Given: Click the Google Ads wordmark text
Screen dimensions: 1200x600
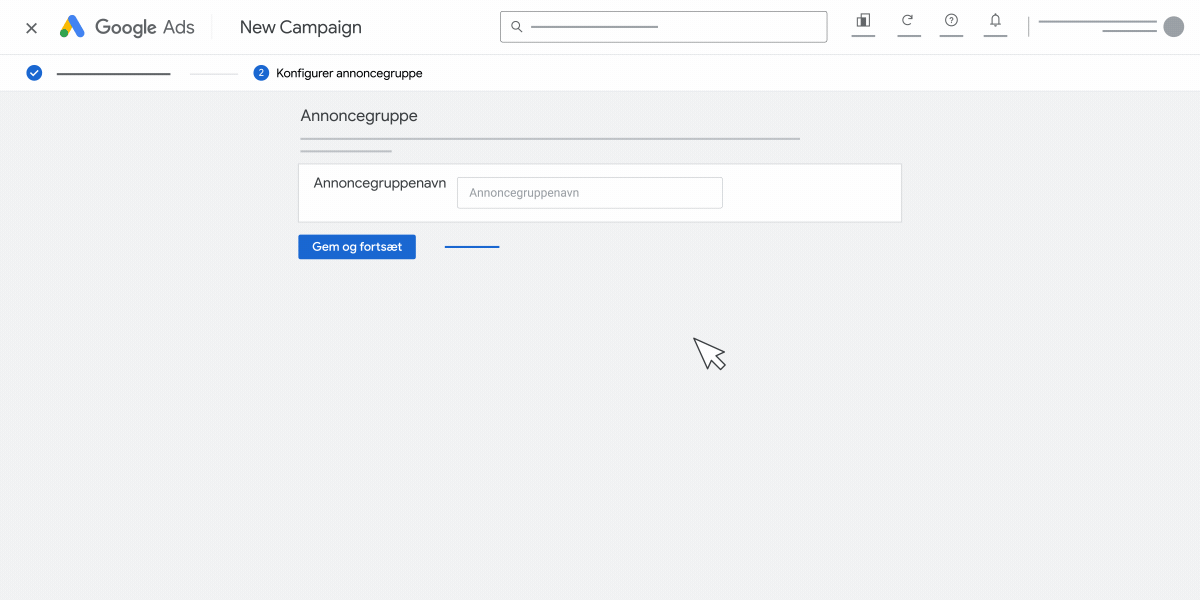Looking at the screenshot, I should [145, 28].
